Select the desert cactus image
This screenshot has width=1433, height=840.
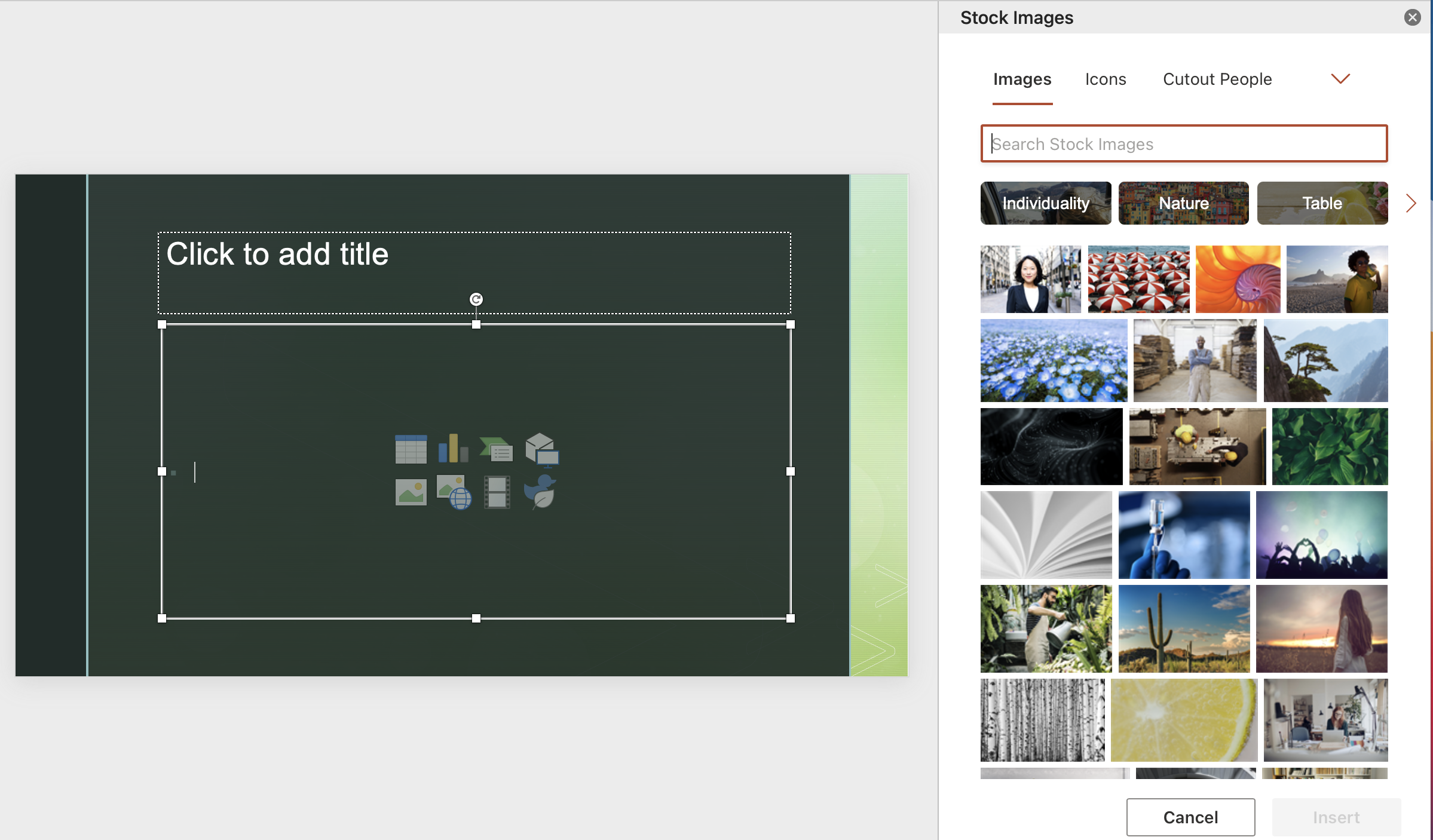[x=1184, y=629]
